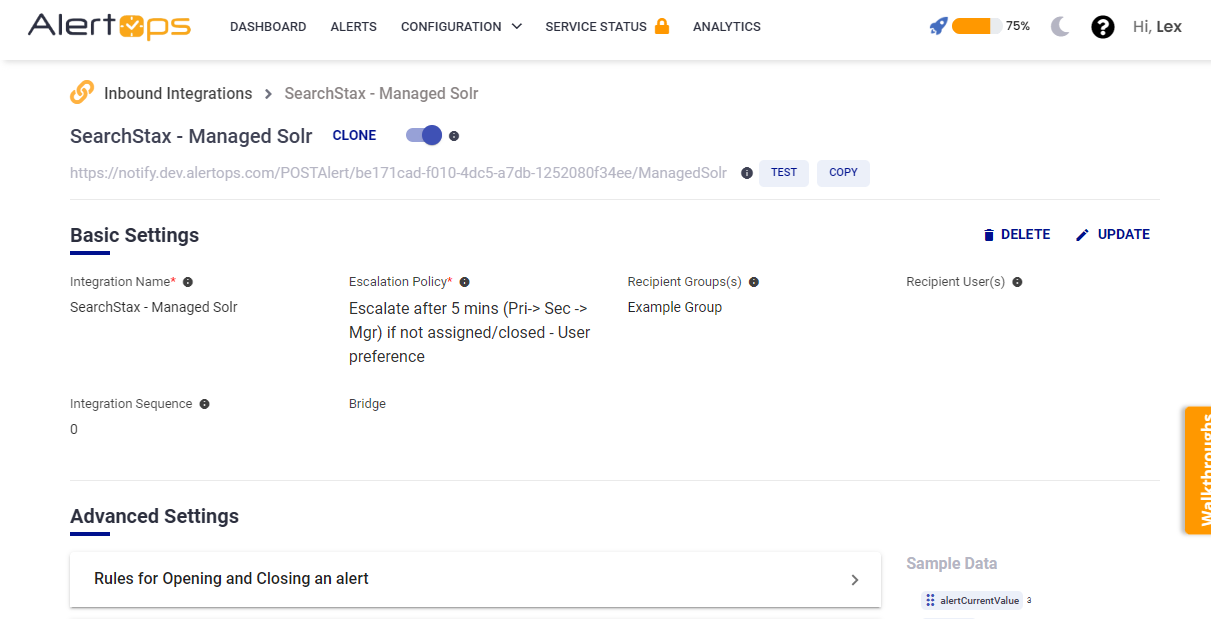Click the UPDATE button
This screenshot has width=1211, height=619.
tap(1112, 234)
